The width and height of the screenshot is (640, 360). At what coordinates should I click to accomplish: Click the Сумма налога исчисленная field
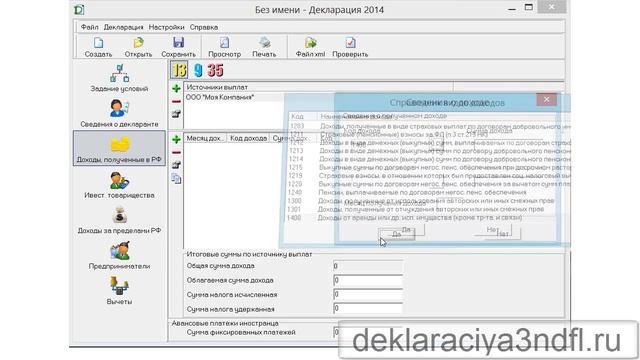368,294
